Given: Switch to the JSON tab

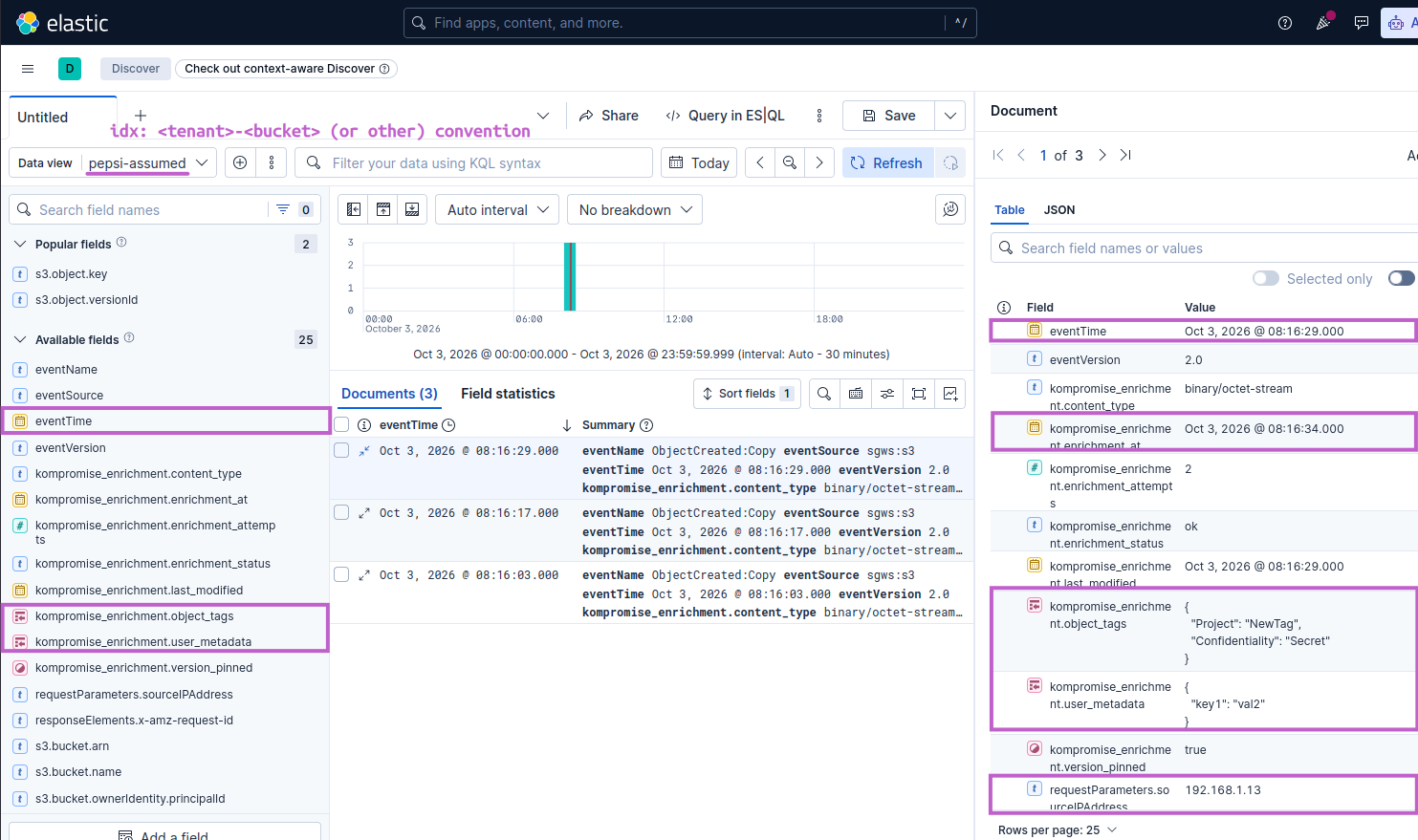Looking at the screenshot, I should point(1059,209).
